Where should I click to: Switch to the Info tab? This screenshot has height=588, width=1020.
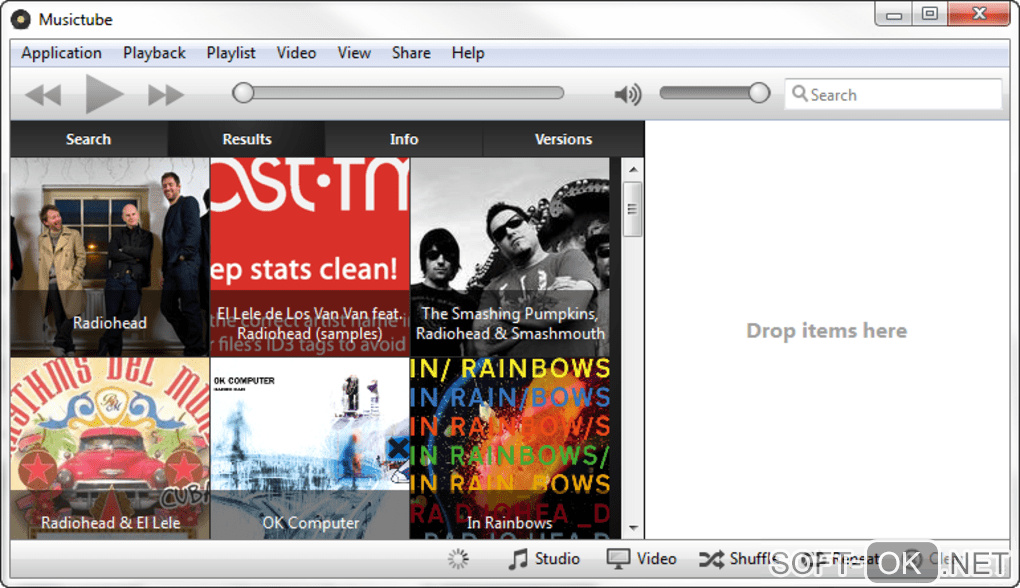[x=404, y=139]
